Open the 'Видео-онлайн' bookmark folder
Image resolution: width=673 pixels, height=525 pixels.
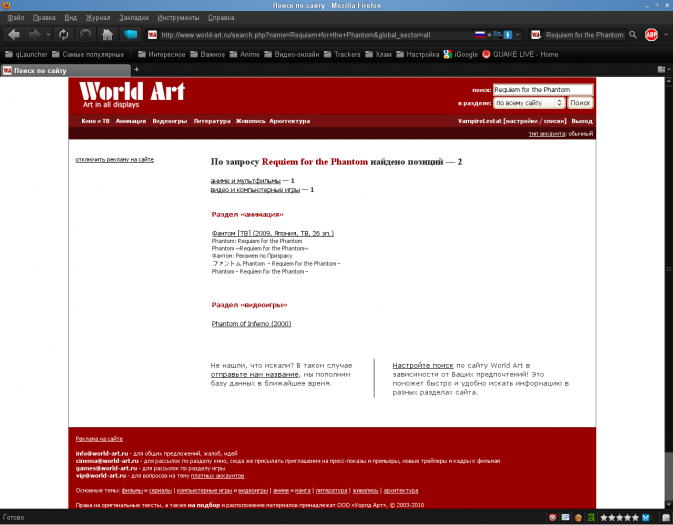pos(291,55)
